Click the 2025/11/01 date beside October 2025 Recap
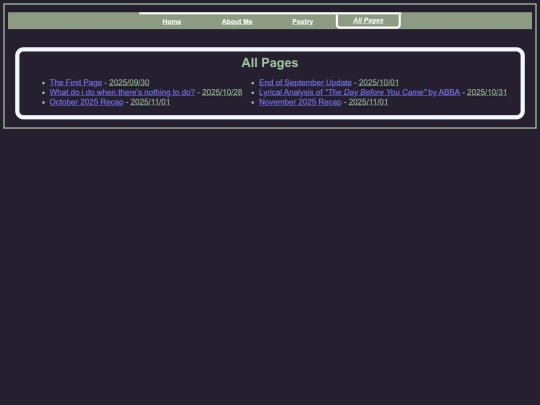The image size is (540, 405). pos(150,102)
